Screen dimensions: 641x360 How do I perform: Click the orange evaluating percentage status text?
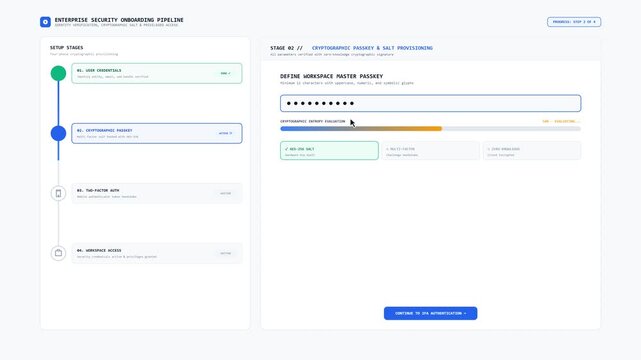pyautogui.click(x=561, y=121)
